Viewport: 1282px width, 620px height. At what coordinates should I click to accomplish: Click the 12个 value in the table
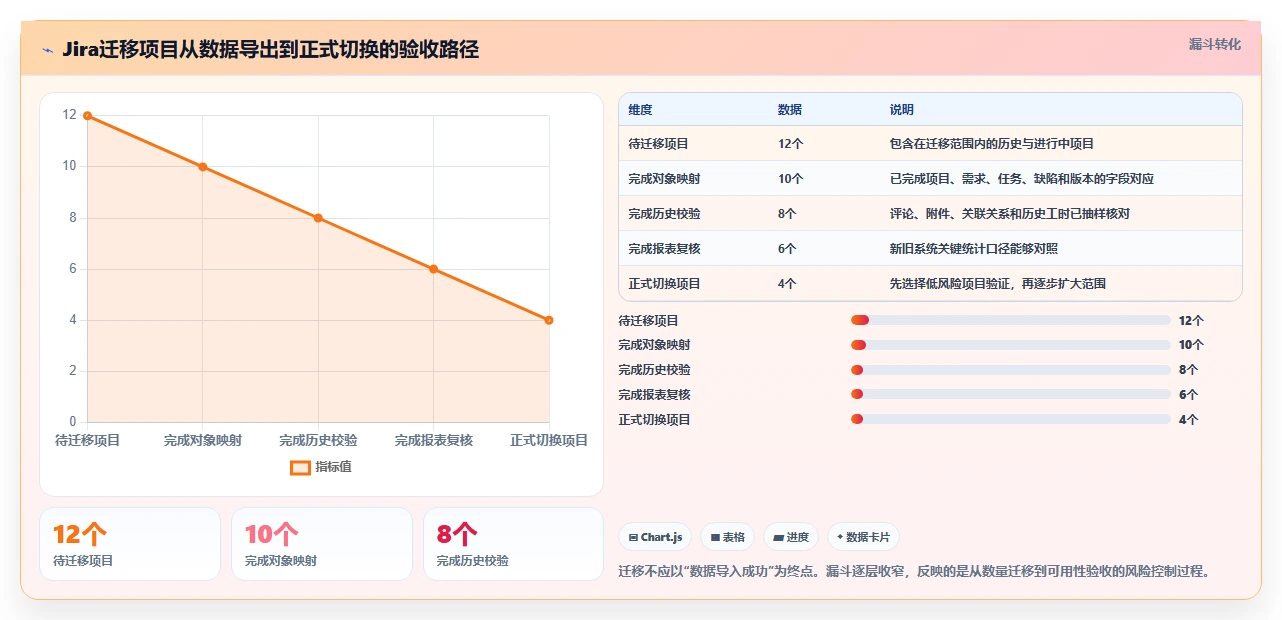click(x=791, y=144)
